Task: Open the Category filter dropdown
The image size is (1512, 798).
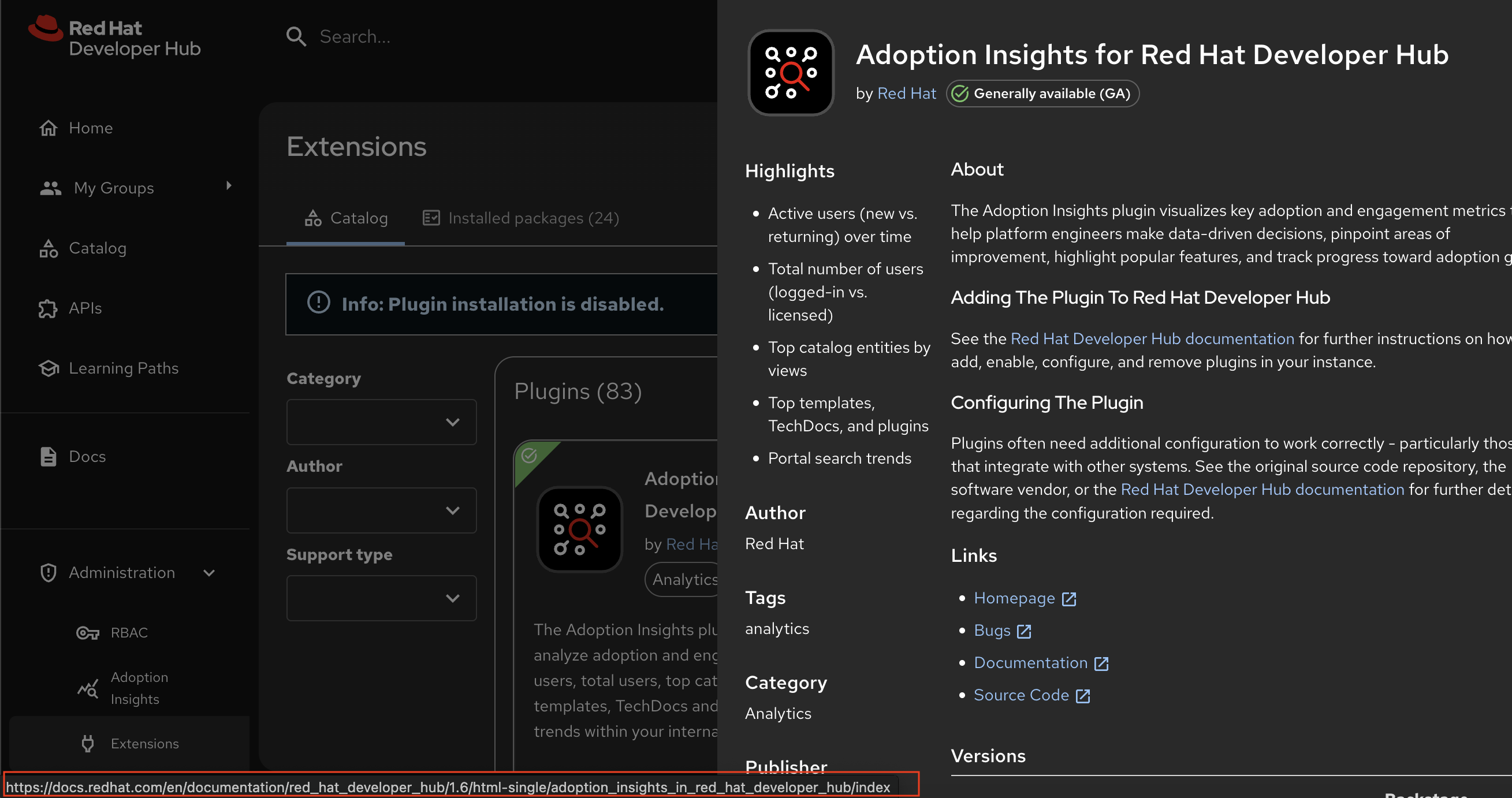Action: (381, 422)
